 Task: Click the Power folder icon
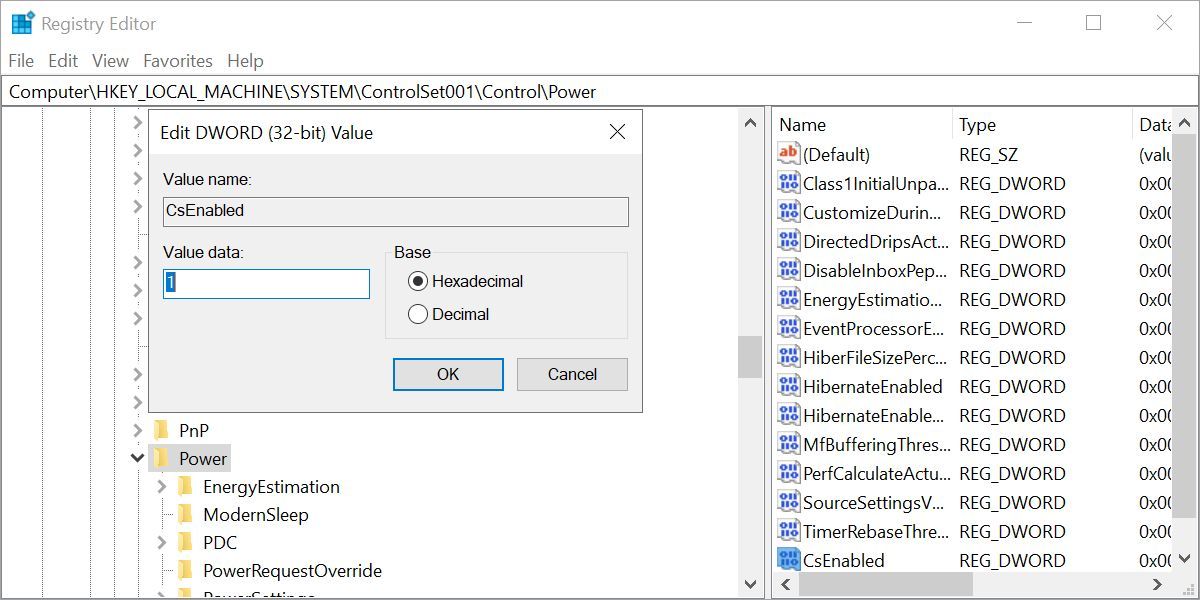click(x=161, y=458)
